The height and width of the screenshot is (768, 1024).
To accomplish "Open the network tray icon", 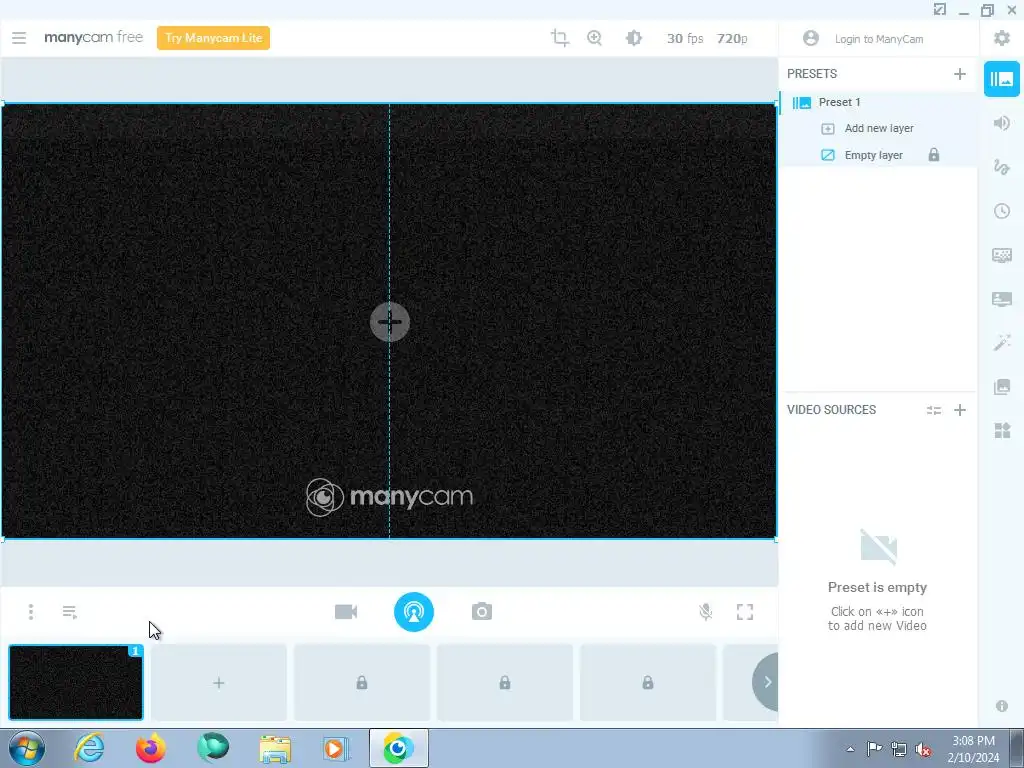I will point(899,749).
